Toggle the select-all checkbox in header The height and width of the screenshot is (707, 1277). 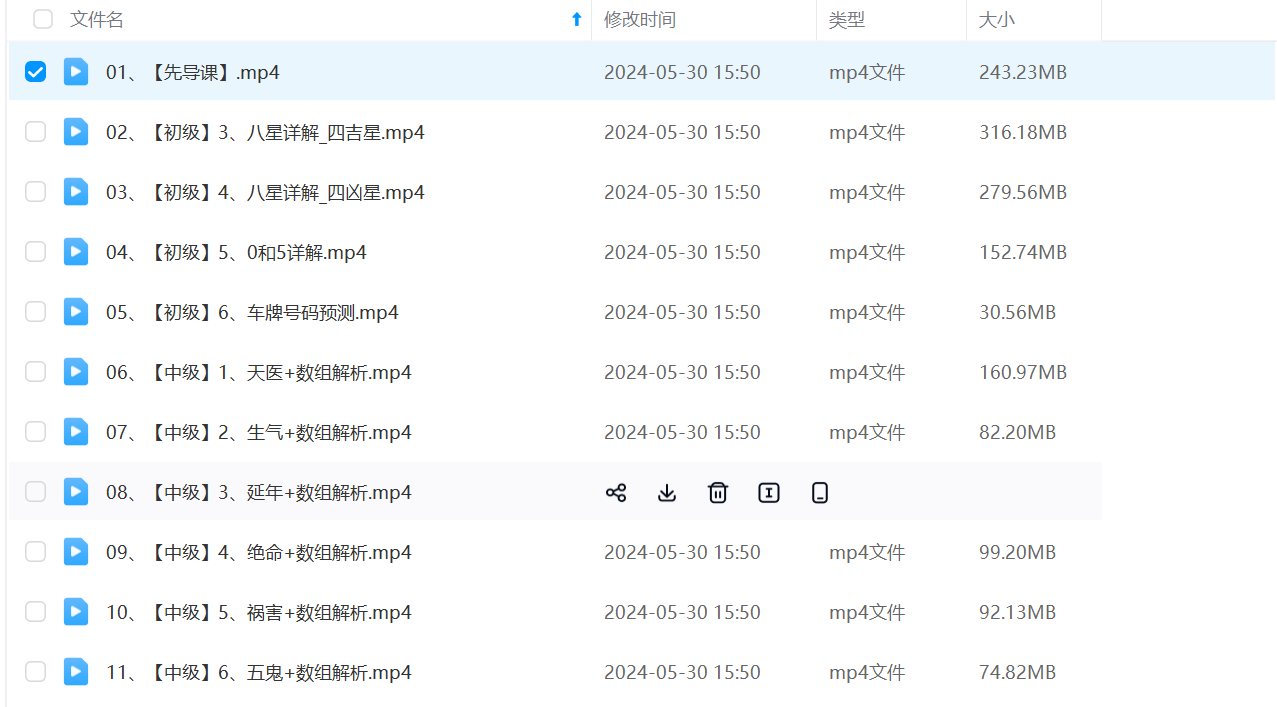point(43,19)
